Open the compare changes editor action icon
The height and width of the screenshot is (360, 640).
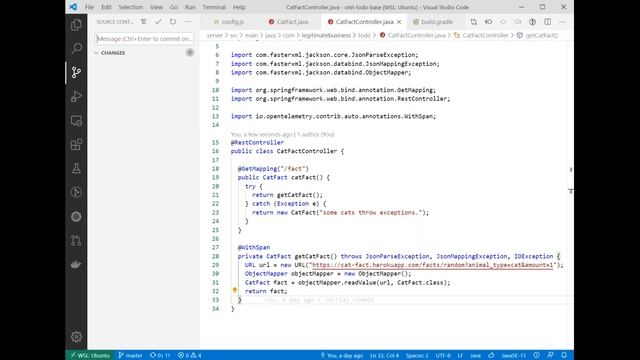coord(473,22)
